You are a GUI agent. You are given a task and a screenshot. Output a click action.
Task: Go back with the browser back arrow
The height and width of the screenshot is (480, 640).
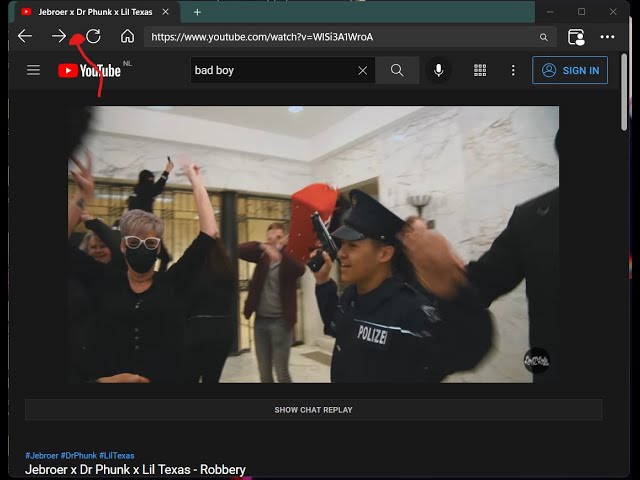point(25,36)
